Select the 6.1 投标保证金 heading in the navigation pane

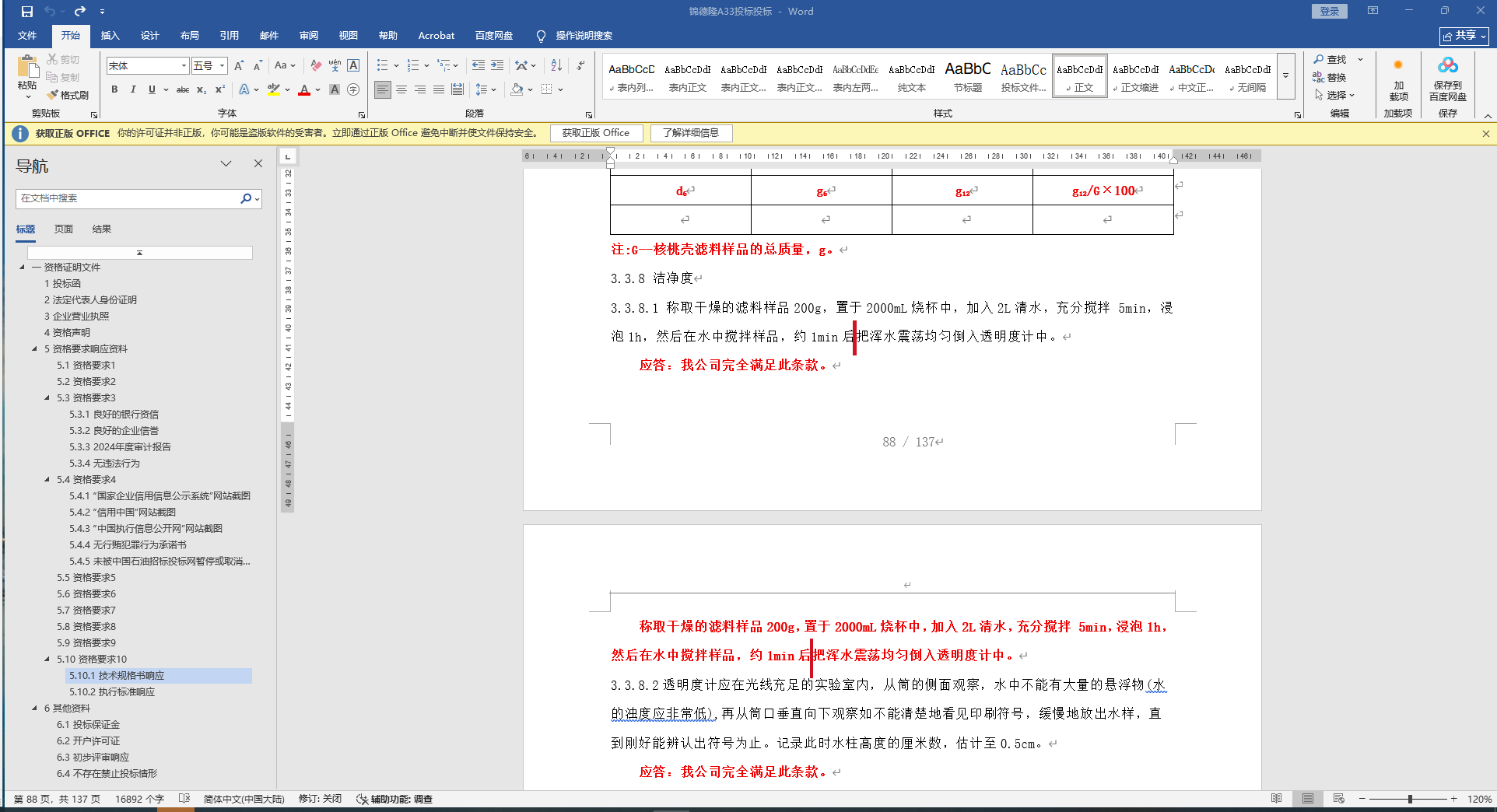point(88,725)
